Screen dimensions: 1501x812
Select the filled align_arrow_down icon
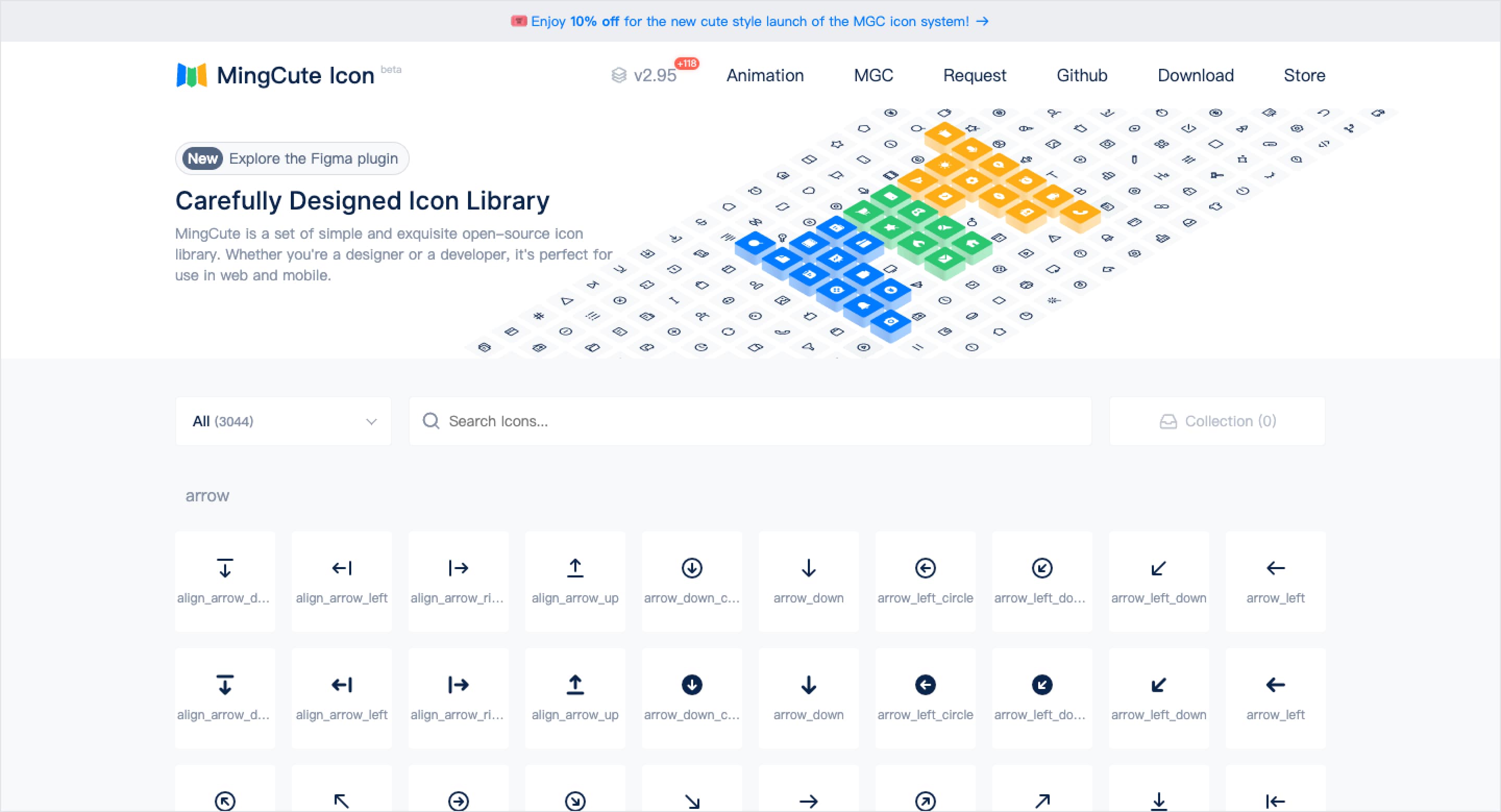pos(225,685)
